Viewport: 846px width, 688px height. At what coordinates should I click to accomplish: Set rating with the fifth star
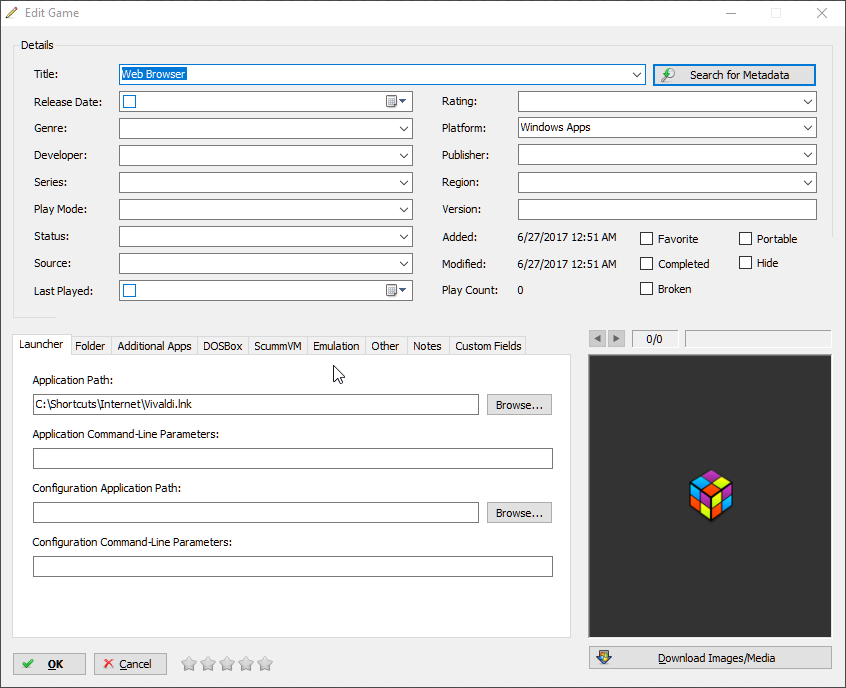[x=265, y=664]
